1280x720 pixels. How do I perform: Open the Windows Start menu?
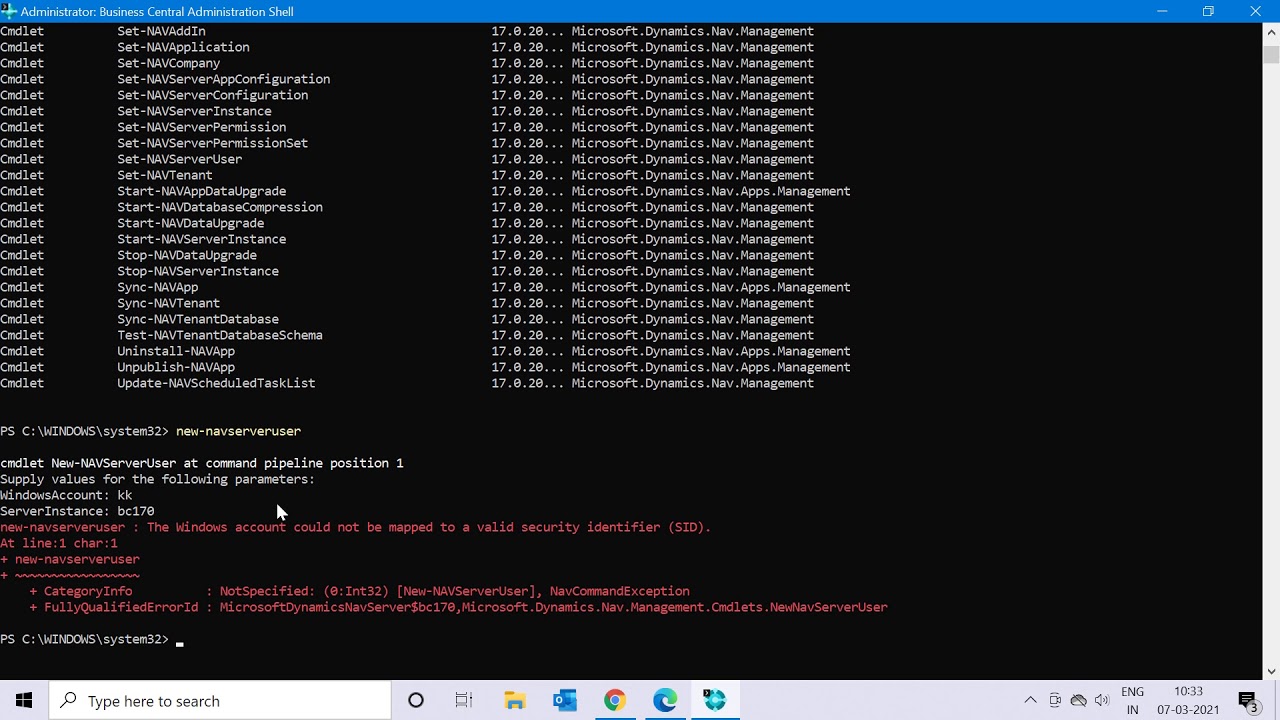24,700
